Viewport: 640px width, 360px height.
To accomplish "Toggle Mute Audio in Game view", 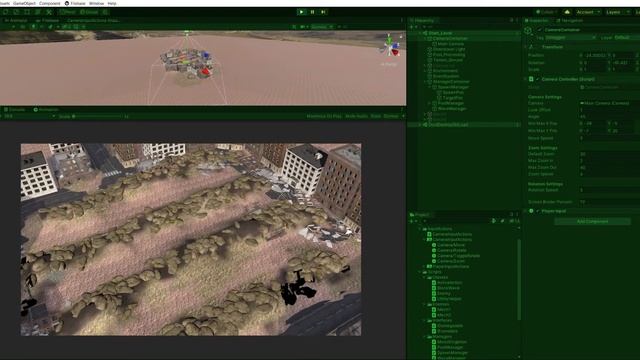I will [356, 116].
